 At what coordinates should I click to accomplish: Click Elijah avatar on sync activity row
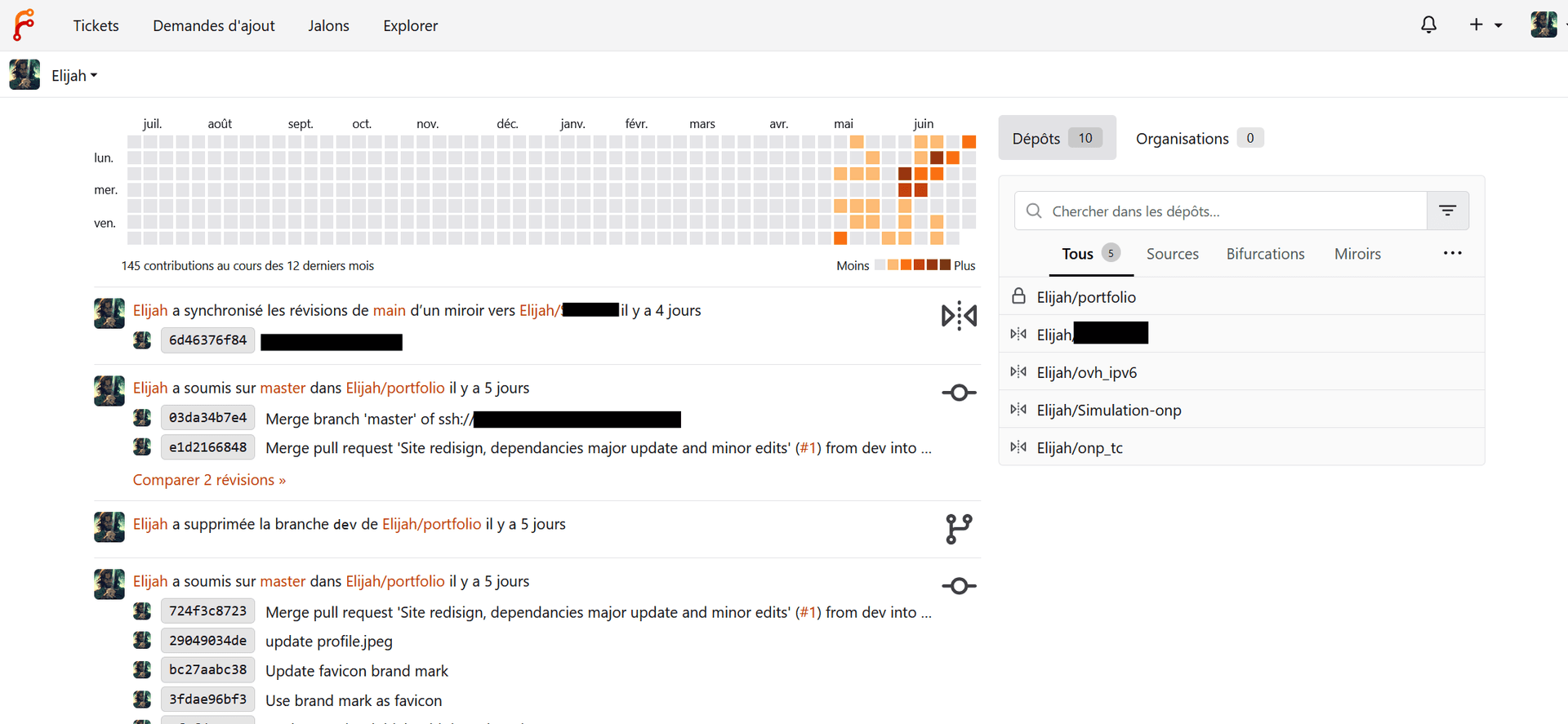point(109,313)
